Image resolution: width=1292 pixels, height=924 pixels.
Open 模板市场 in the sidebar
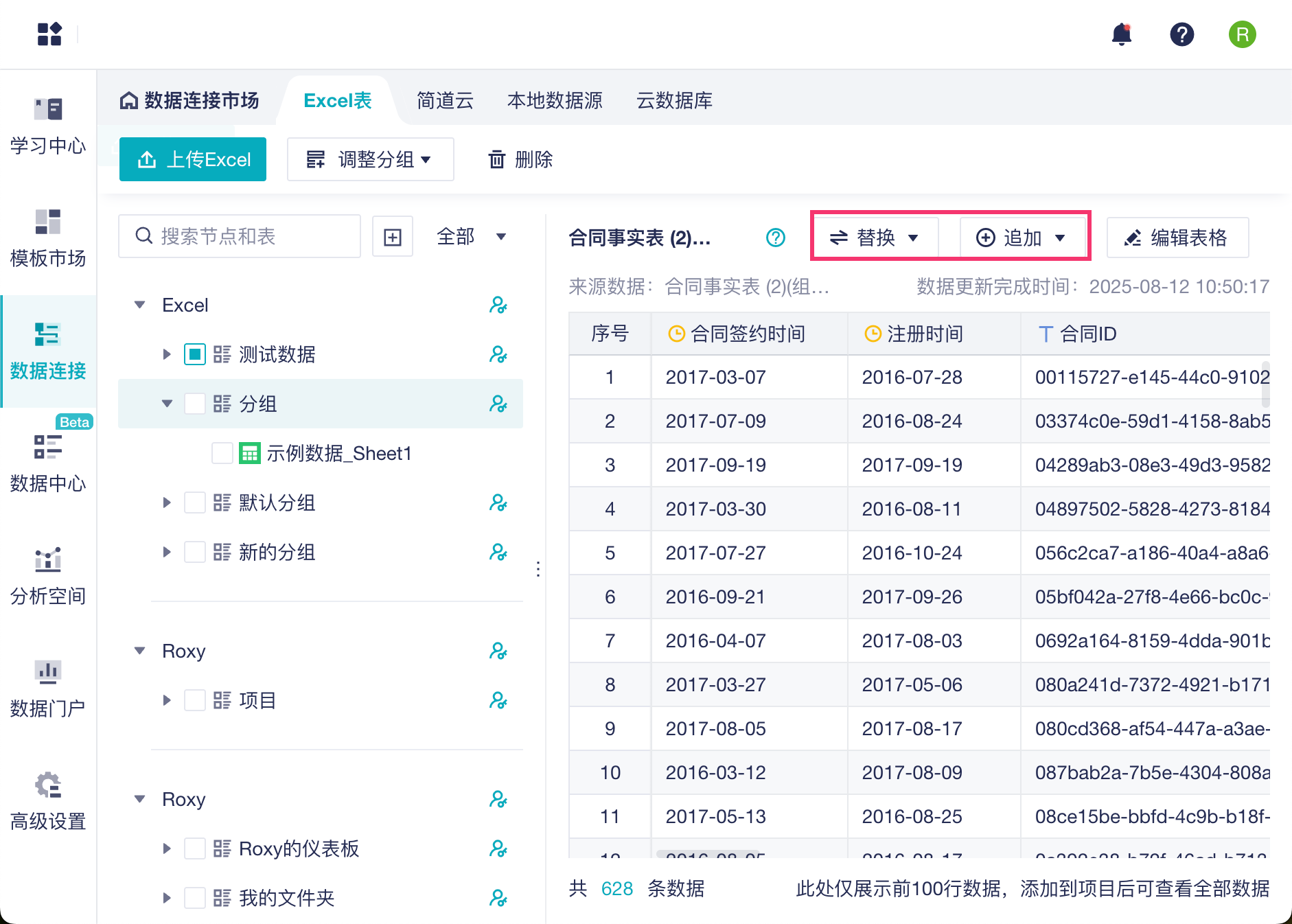pyautogui.click(x=48, y=238)
